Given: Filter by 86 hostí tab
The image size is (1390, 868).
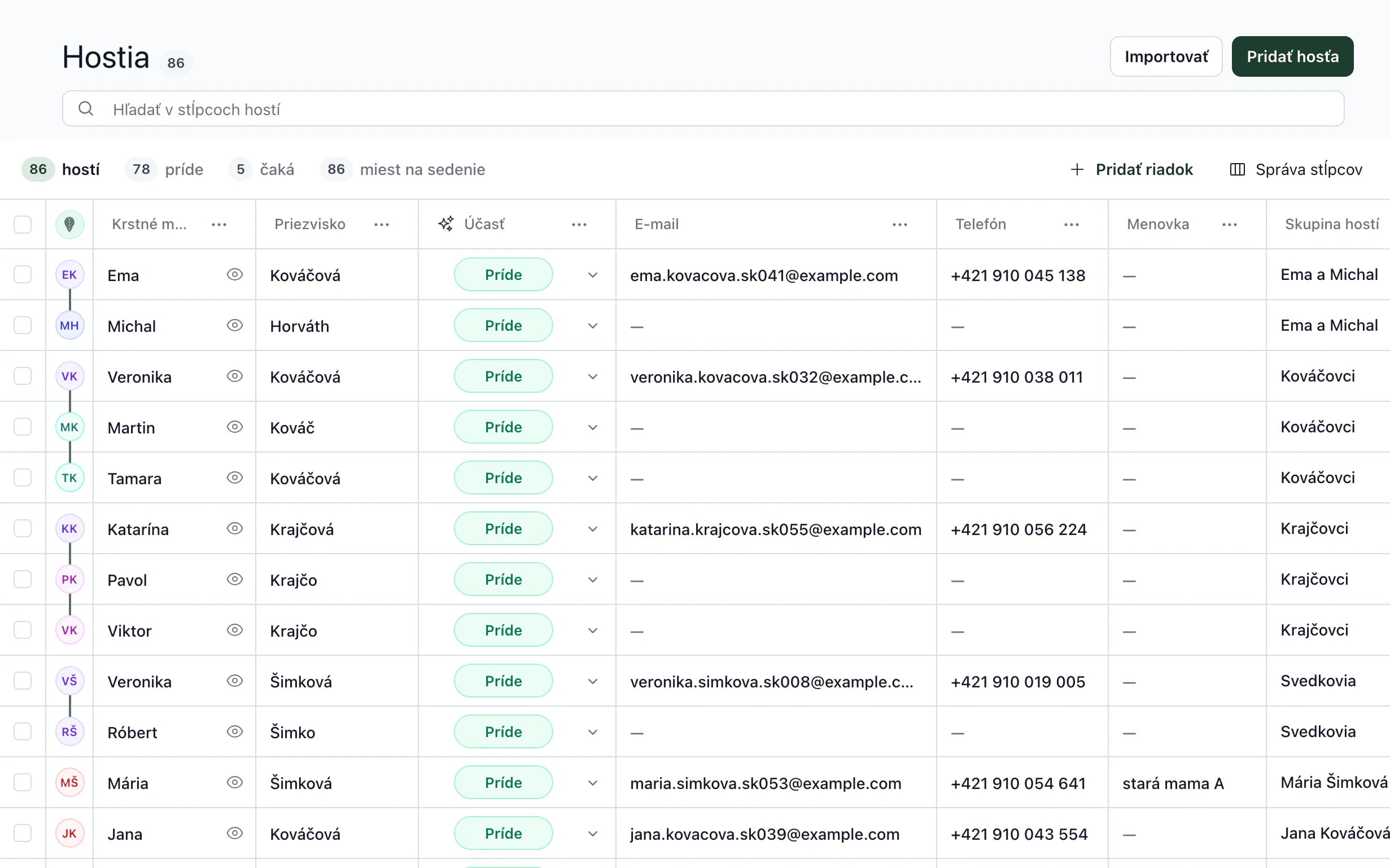Looking at the screenshot, I should coord(61,169).
